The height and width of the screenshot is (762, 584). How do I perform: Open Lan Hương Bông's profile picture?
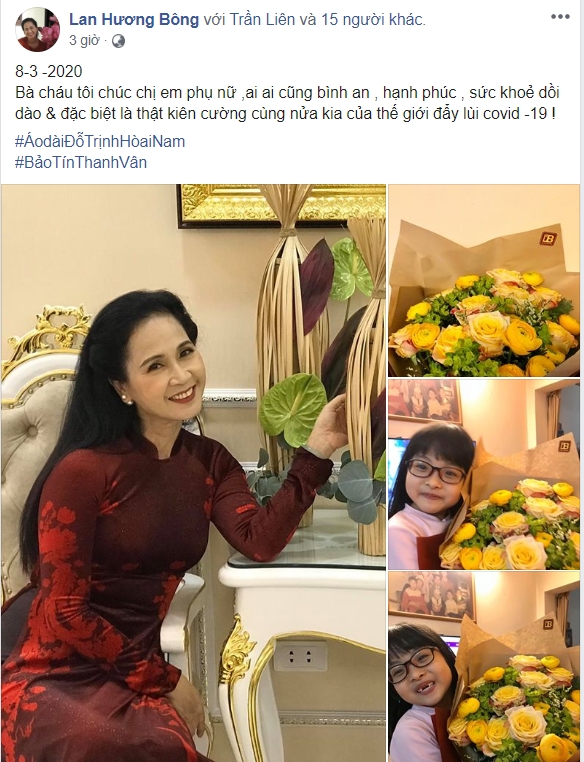point(37,30)
